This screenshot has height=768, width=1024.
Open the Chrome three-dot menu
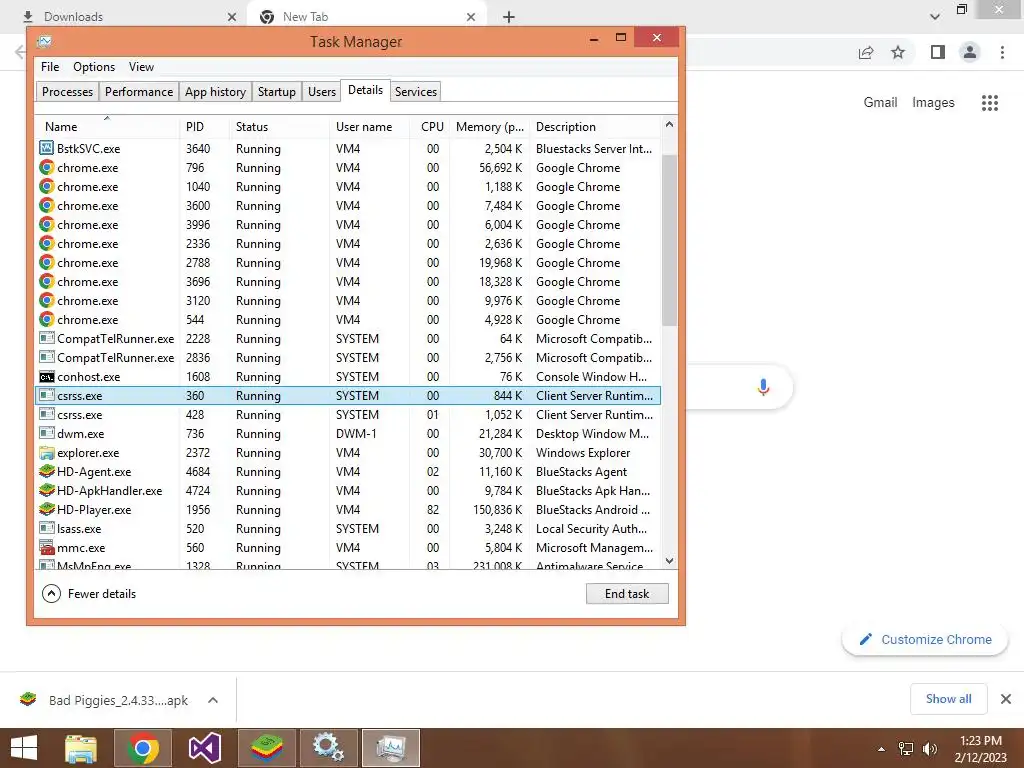[1002, 52]
